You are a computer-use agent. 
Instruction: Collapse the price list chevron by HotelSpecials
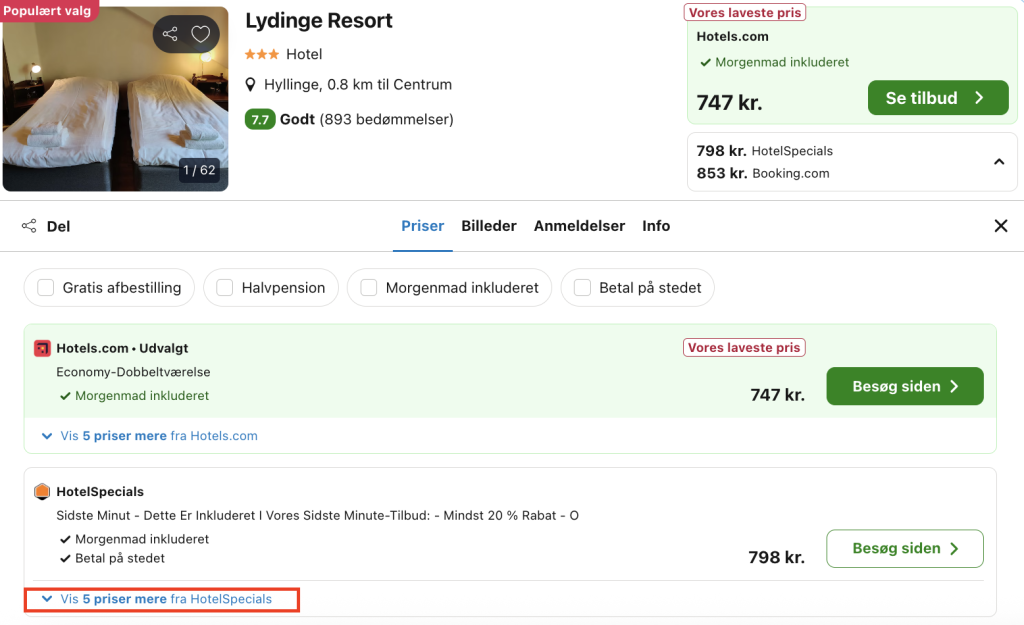998,162
